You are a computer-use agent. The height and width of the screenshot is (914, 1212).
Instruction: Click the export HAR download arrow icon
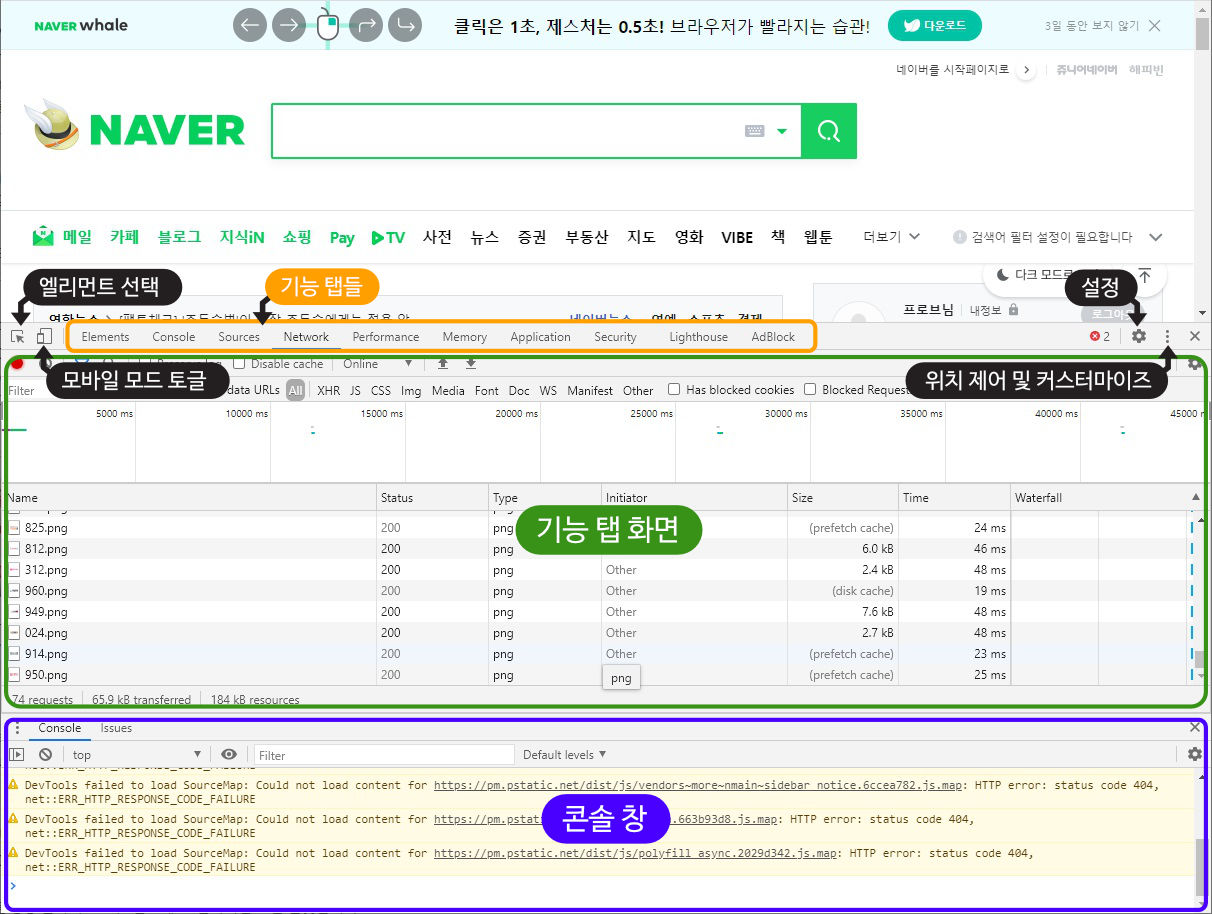(471, 364)
